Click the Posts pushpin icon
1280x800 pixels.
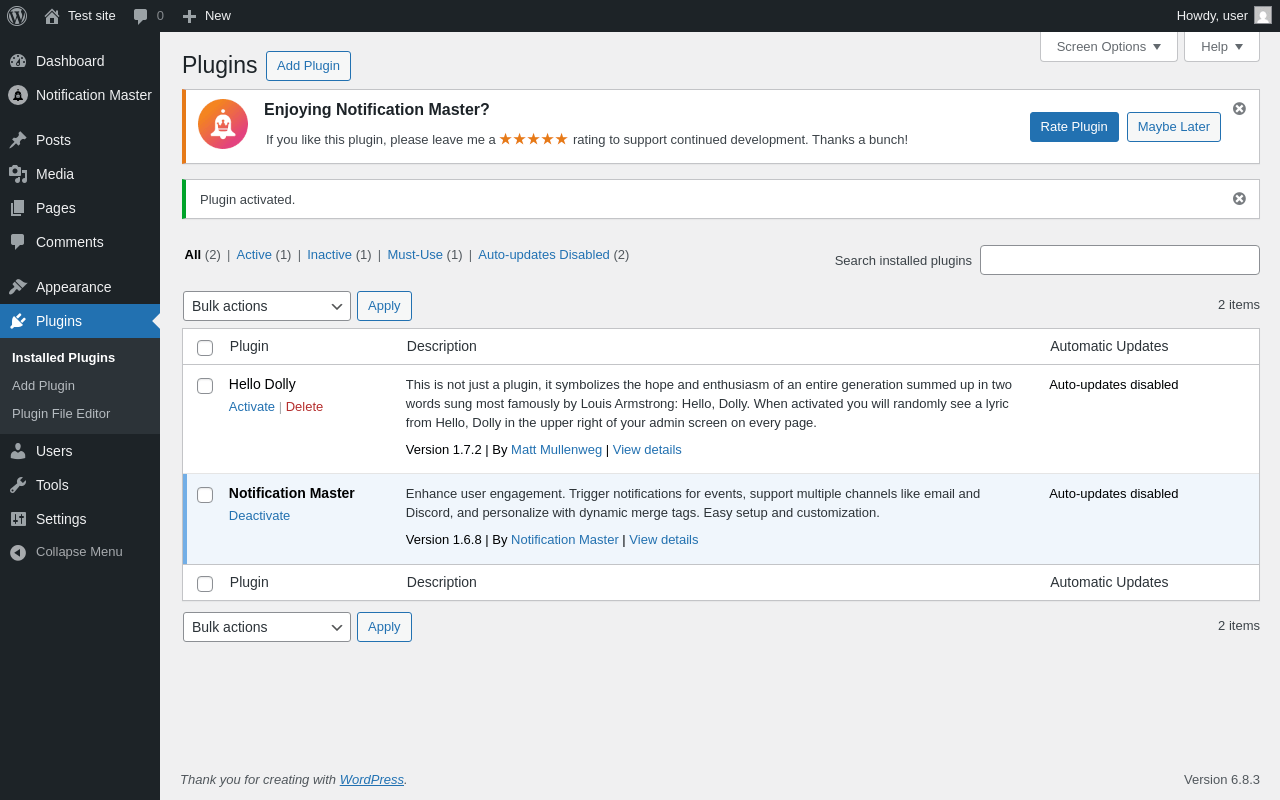[x=18, y=140]
